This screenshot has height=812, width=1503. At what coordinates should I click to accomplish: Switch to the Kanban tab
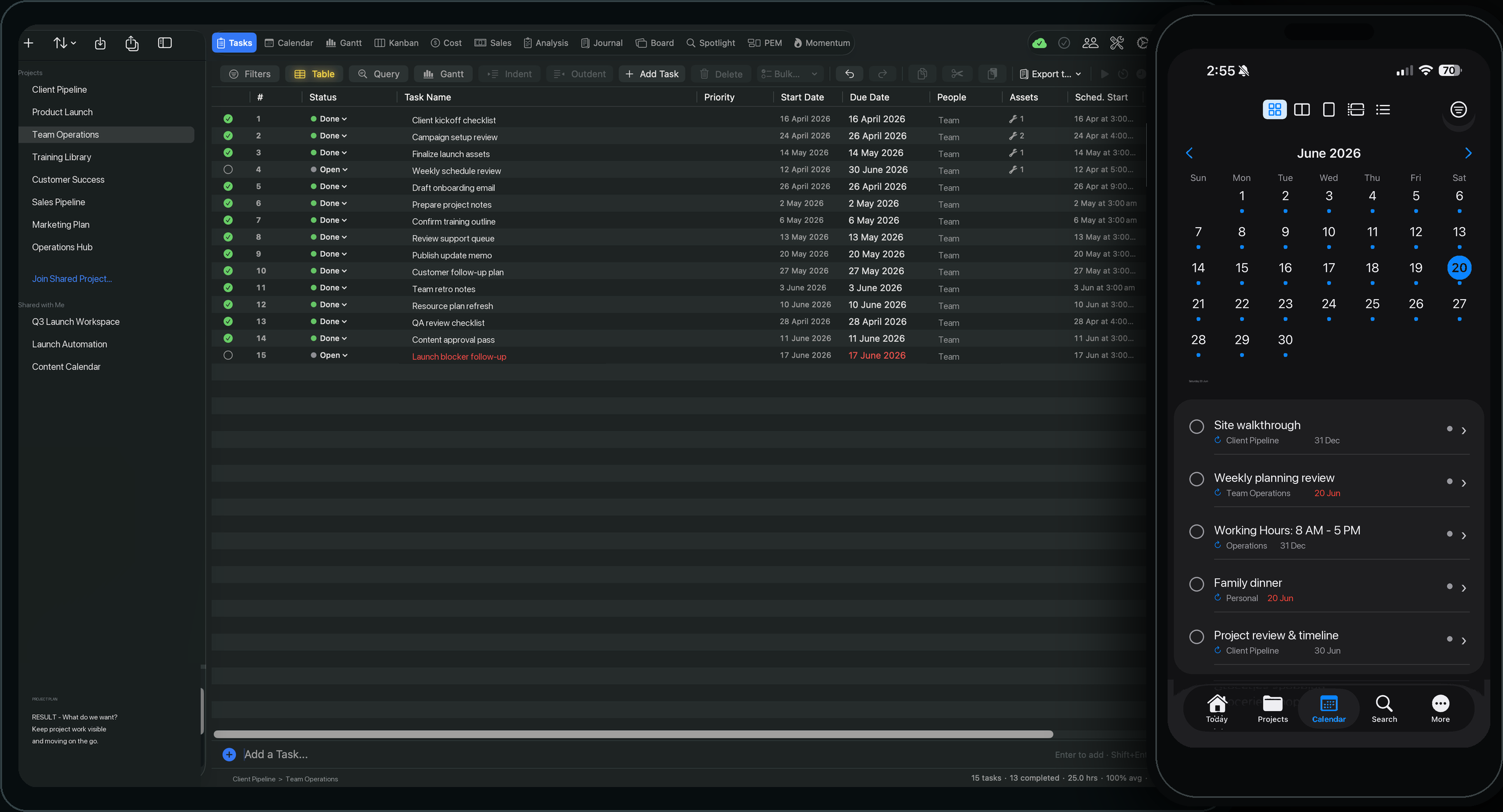click(x=396, y=43)
